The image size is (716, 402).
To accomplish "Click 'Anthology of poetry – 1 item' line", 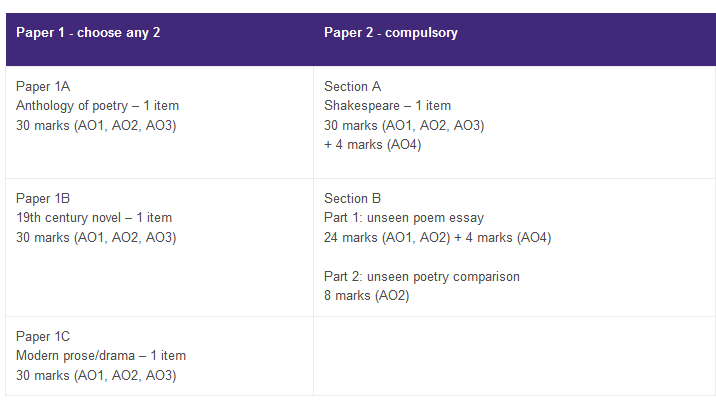I will coord(97,106).
